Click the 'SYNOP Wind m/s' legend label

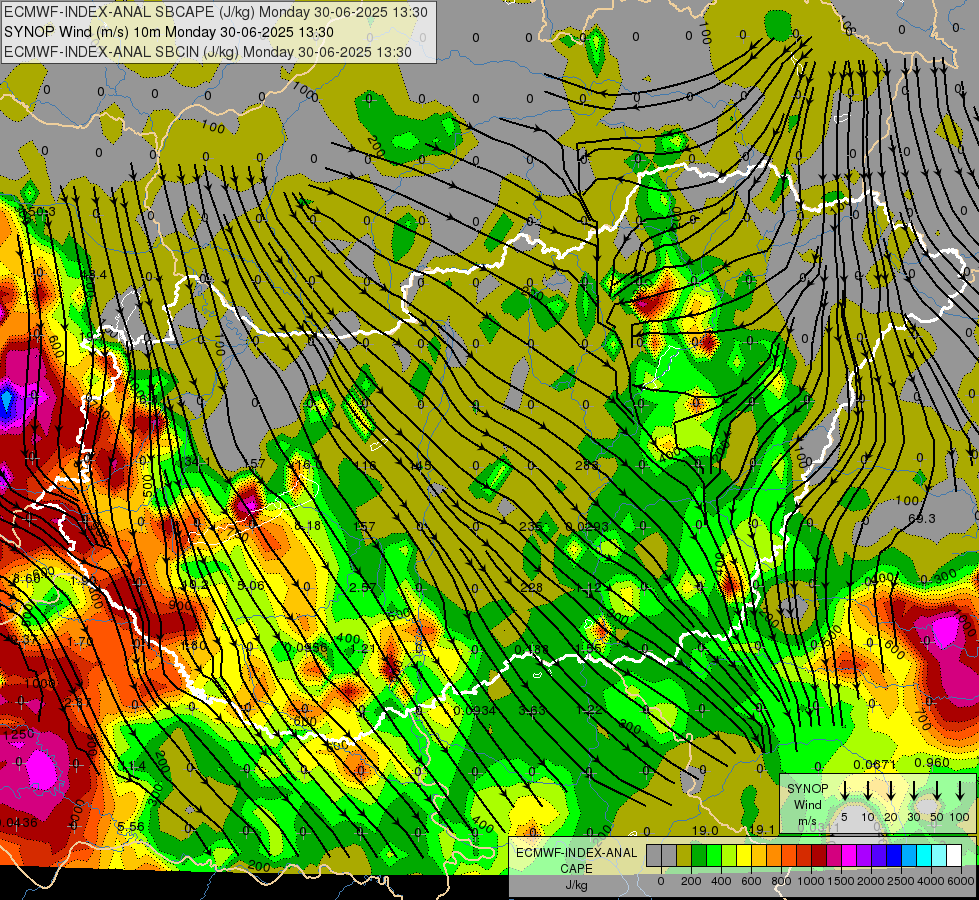807,804
